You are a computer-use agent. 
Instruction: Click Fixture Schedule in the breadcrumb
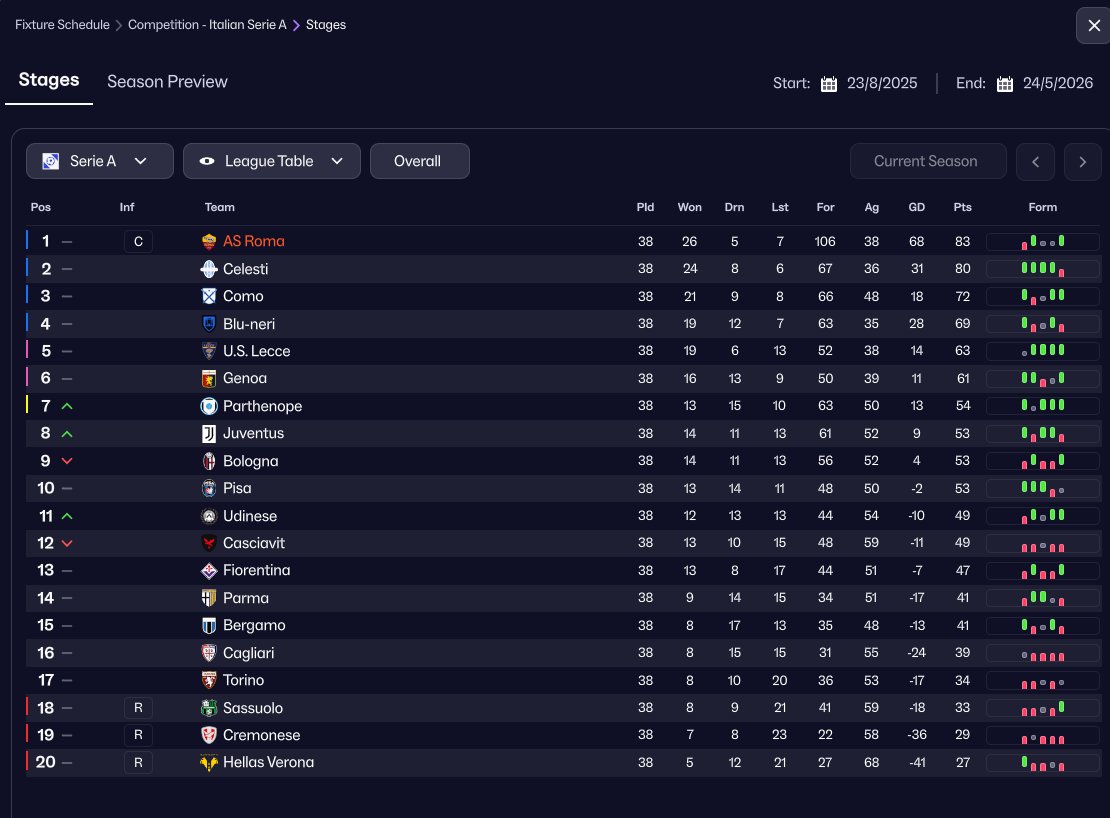[62, 25]
